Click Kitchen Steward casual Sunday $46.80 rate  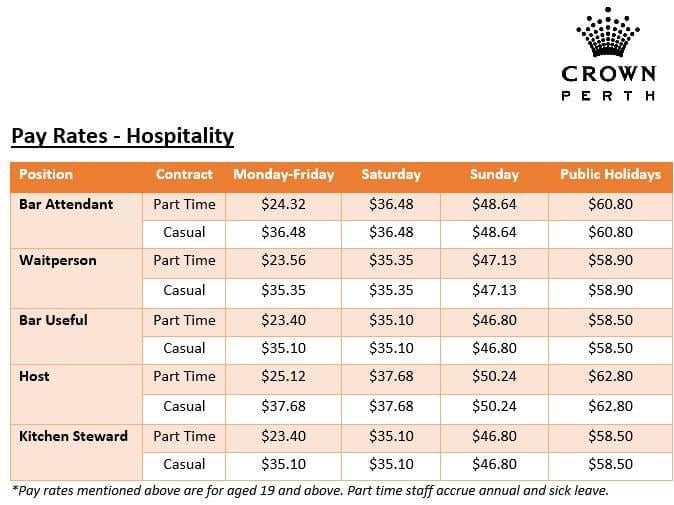pos(494,464)
